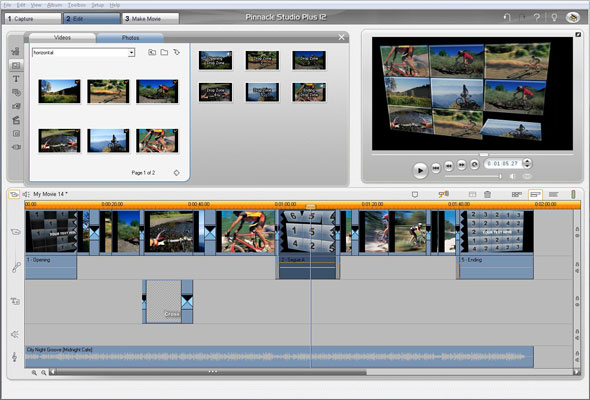The image size is (590, 400).
Task: Click the album sidebar icon just below T
Action: [16, 92]
